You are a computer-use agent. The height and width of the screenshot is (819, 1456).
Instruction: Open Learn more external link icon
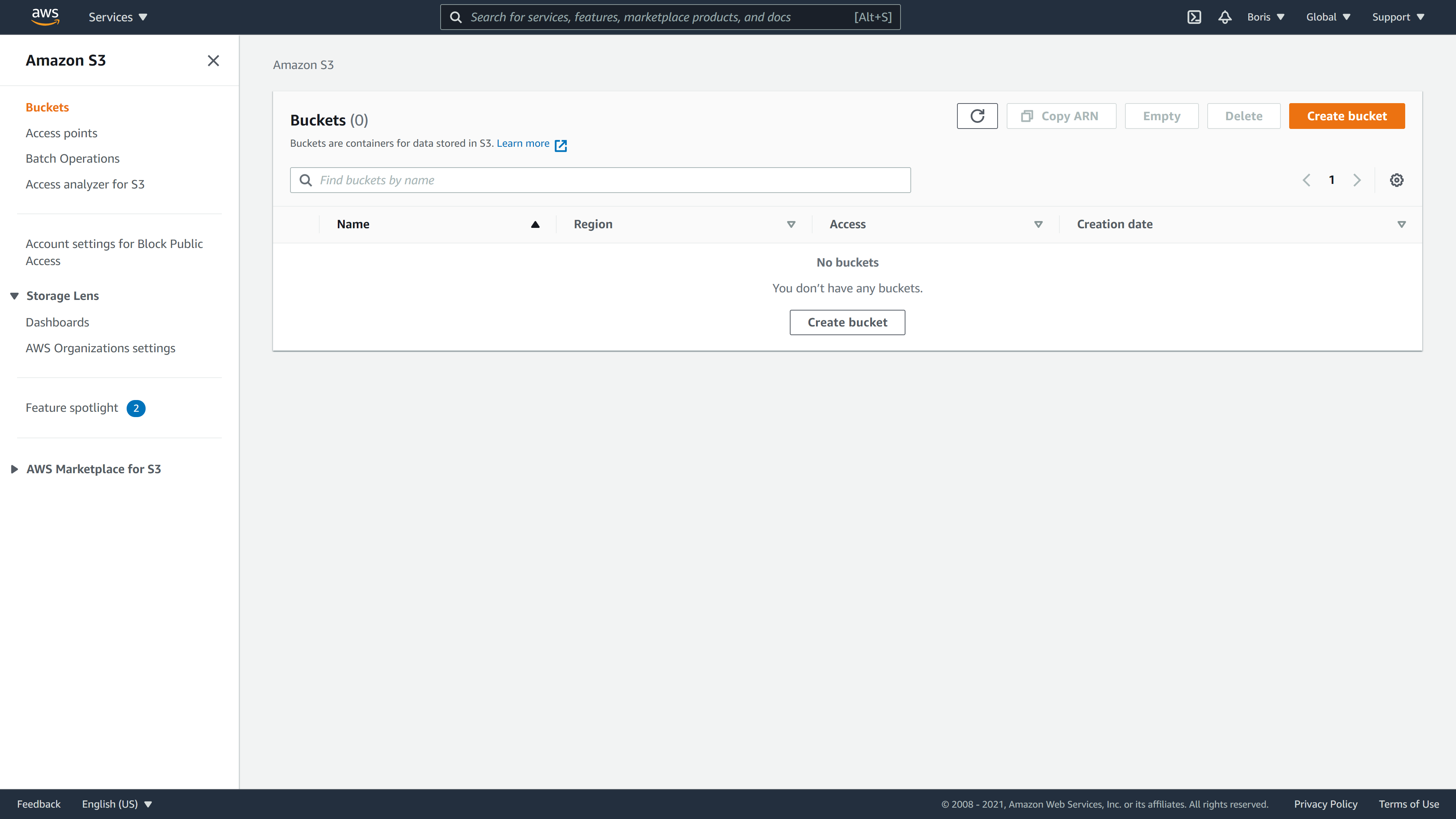[561, 145]
